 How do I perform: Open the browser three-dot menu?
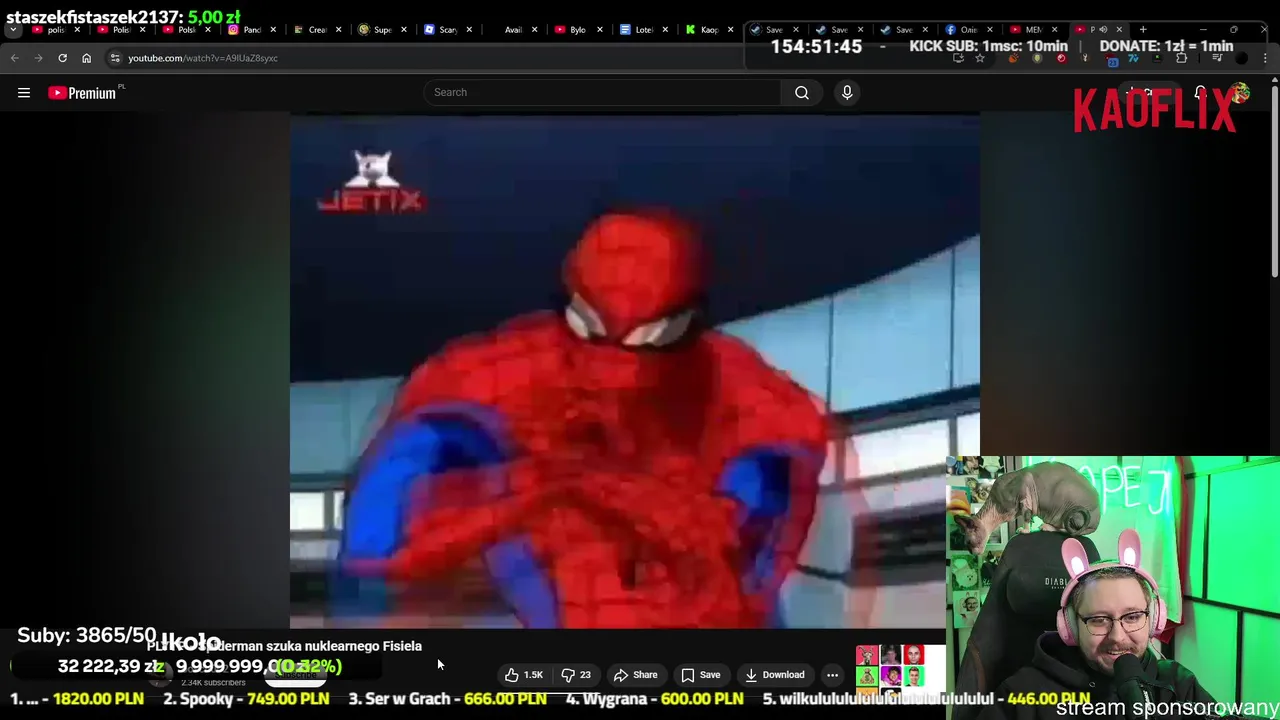click(x=1266, y=58)
